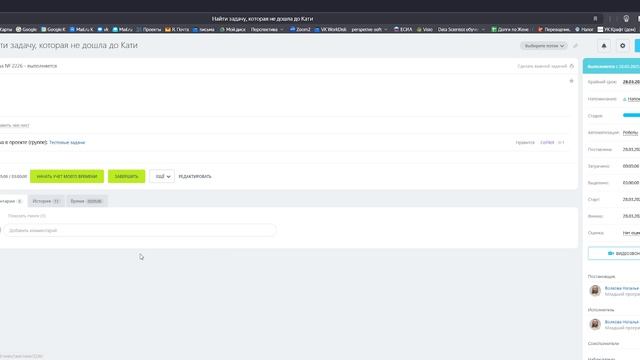Open the Долги по Жене bookmark
This screenshot has width=640, height=360.
(510, 29)
